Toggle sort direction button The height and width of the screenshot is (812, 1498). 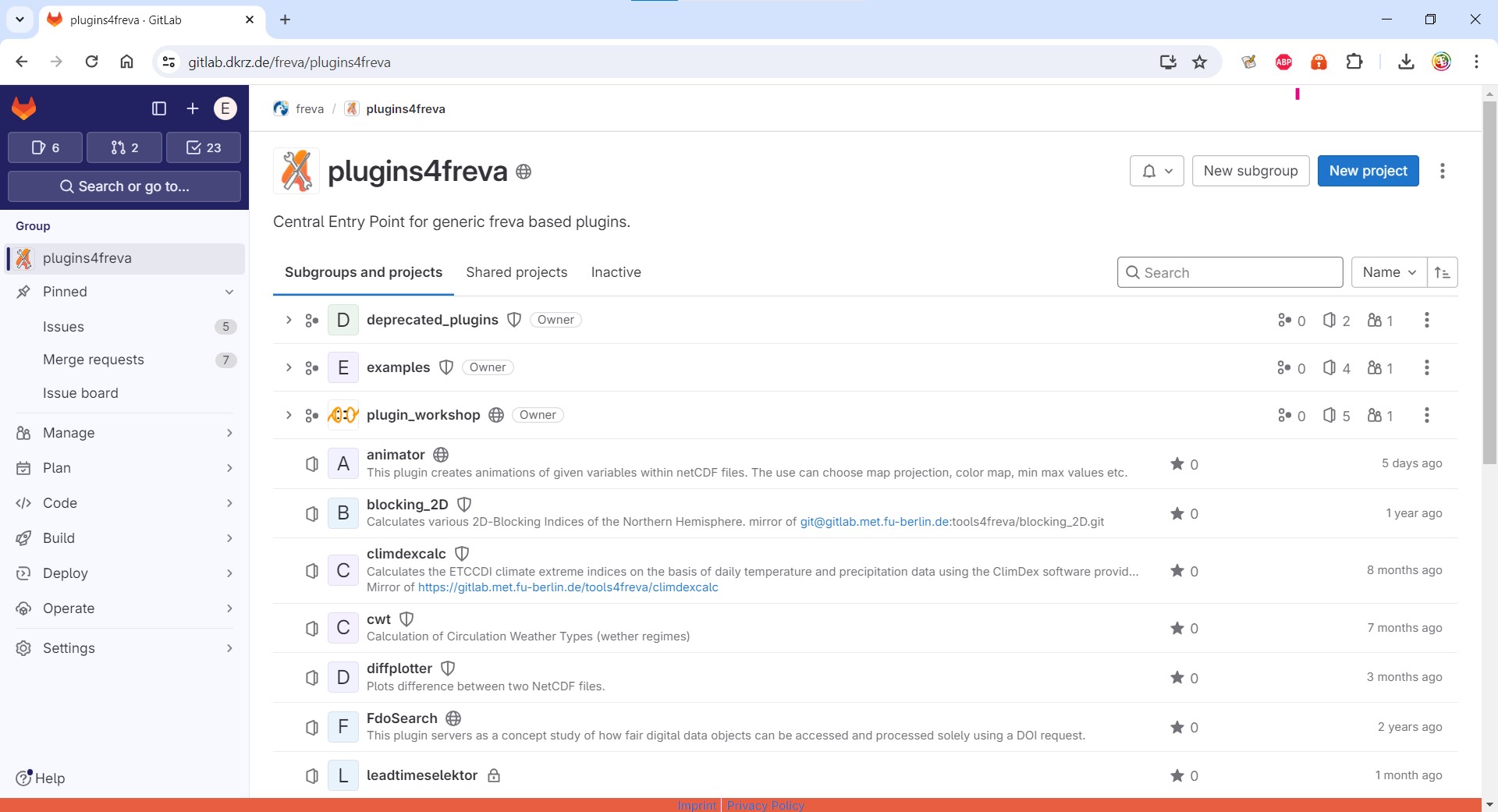(1443, 272)
